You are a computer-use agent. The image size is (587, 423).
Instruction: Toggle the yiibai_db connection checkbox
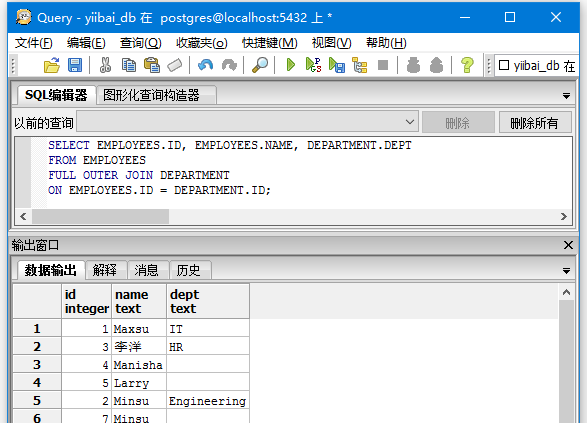coord(504,65)
